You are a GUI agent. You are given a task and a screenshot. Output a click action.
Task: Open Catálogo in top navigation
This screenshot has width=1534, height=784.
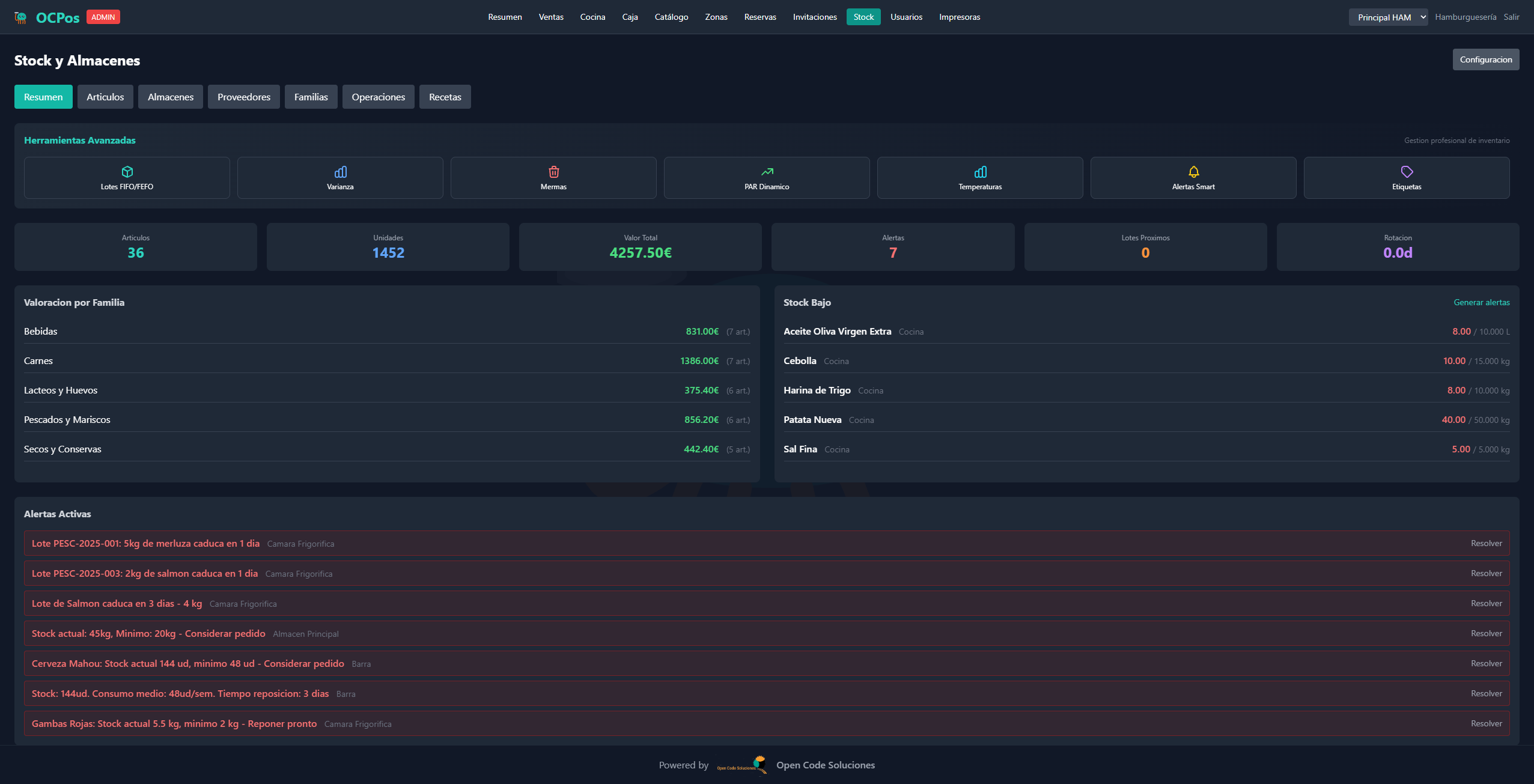click(671, 17)
